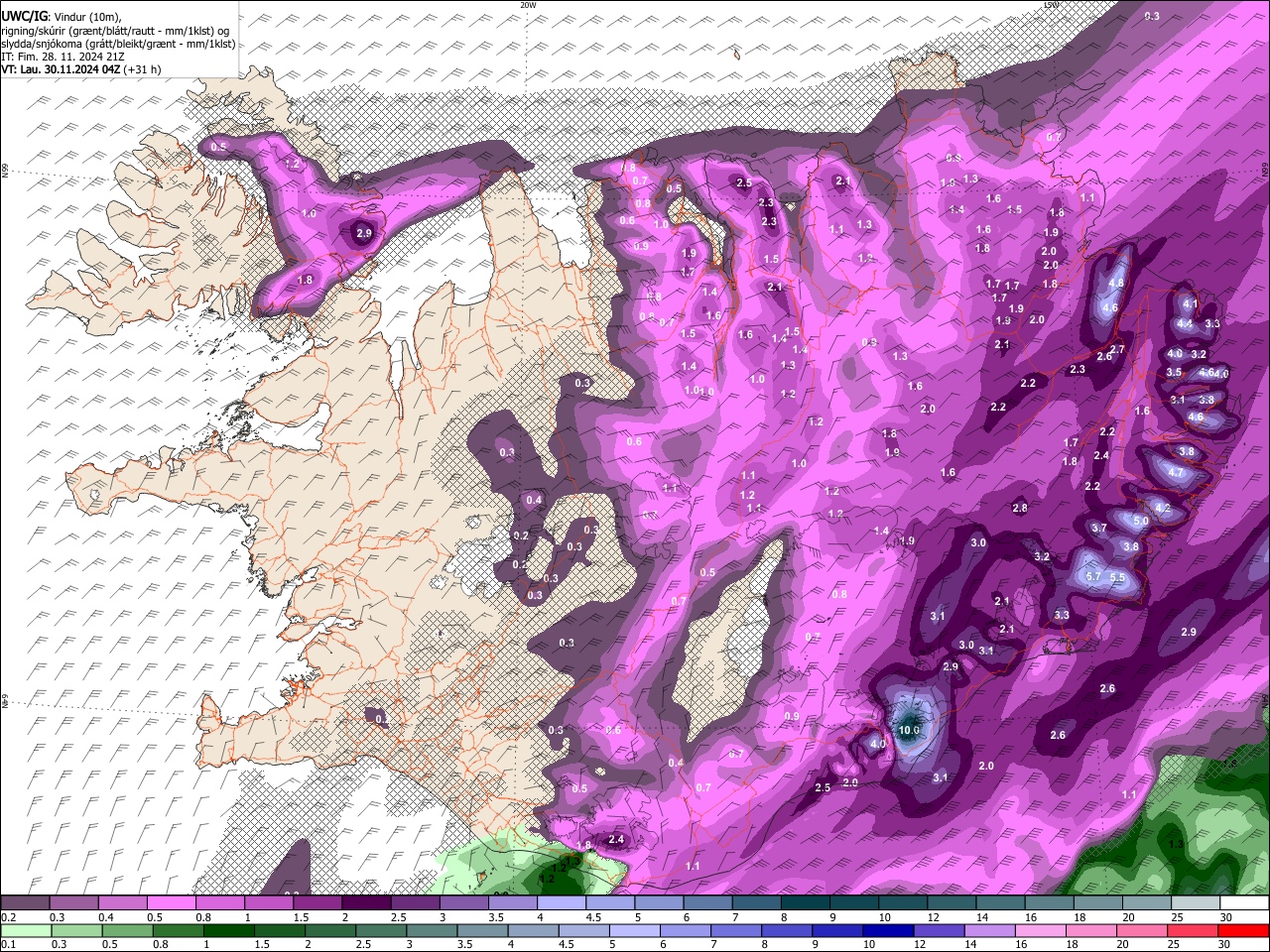Click the 4.7 value label
This screenshot has height=952, width=1270.
(x=1177, y=473)
